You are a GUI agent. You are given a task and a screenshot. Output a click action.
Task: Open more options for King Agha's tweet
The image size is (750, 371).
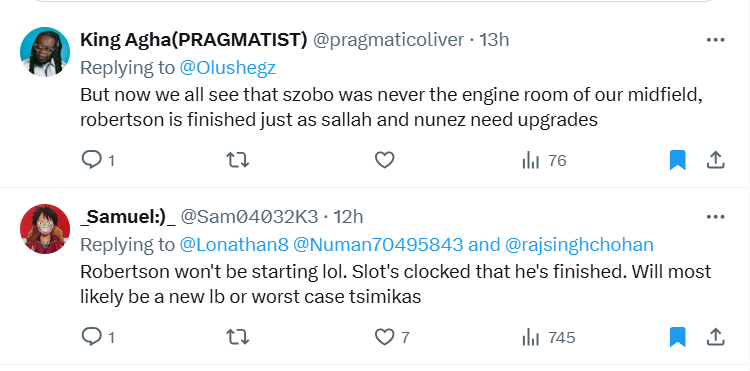(x=715, y=40)
